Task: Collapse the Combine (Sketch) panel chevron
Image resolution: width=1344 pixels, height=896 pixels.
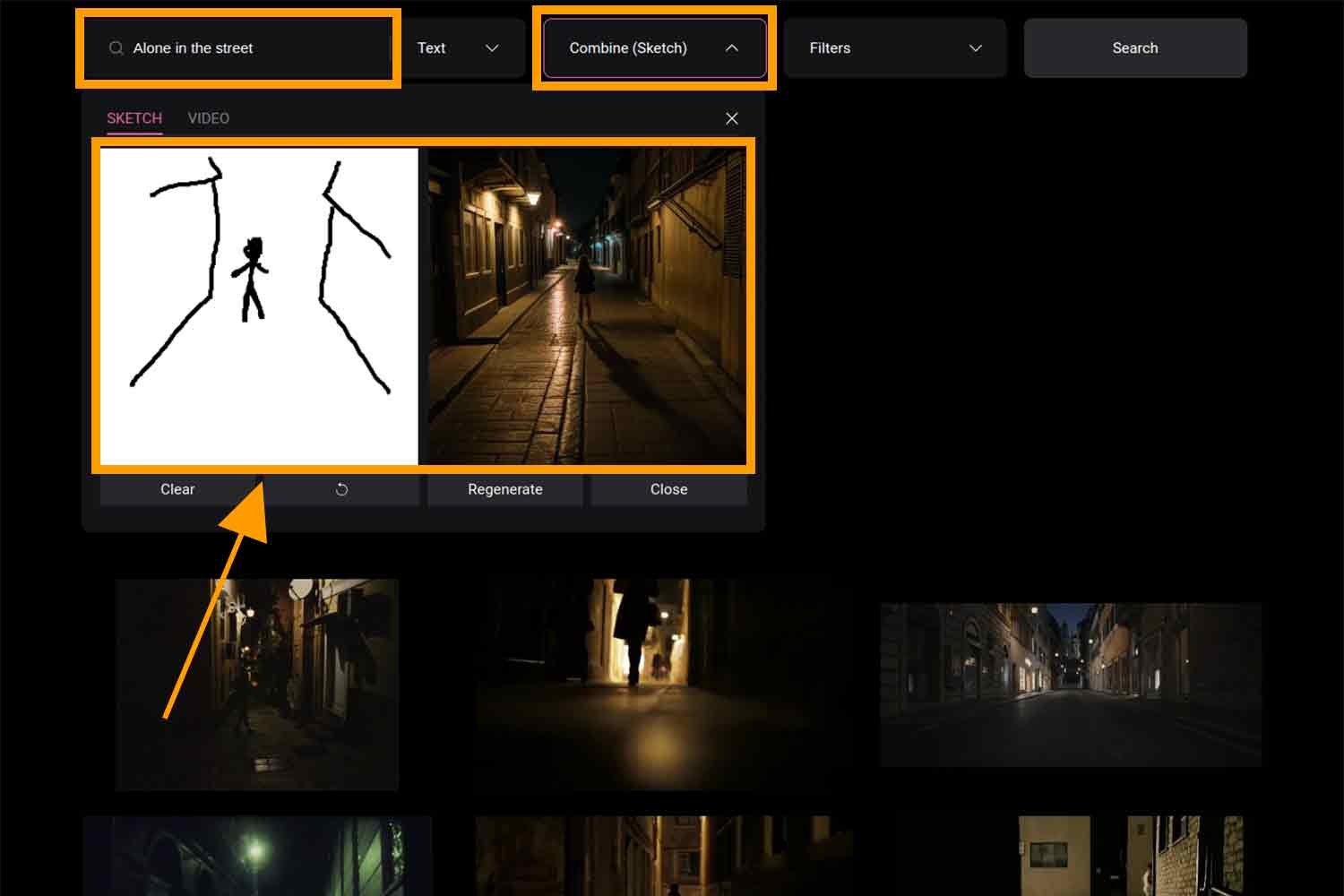Action: [x=733, y=48]
